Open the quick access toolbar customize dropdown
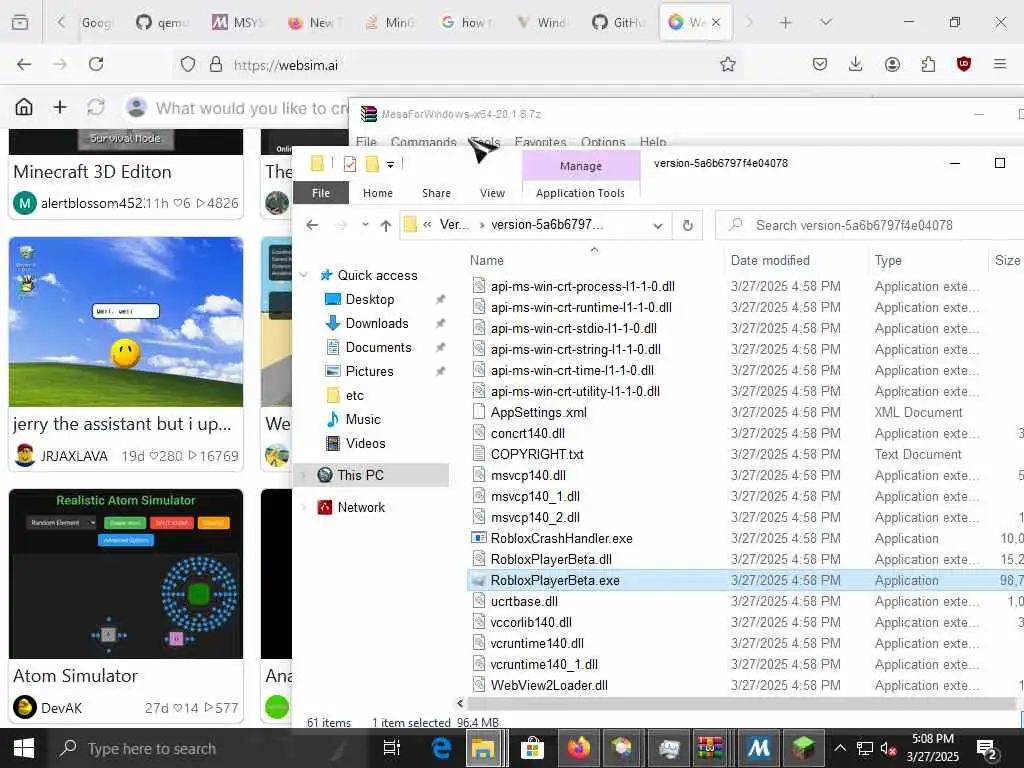This screenshot has width=1024, height=768. [390, 165]
